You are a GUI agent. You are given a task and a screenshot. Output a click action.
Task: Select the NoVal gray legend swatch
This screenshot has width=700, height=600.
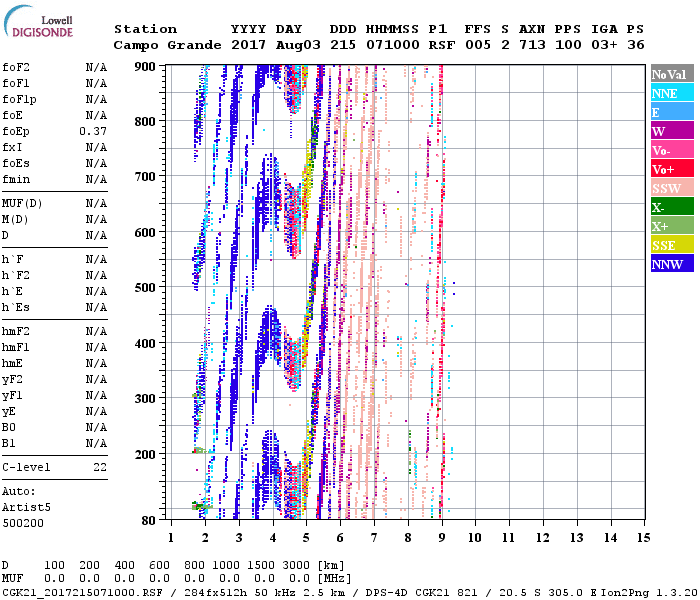tap(672, 74)
